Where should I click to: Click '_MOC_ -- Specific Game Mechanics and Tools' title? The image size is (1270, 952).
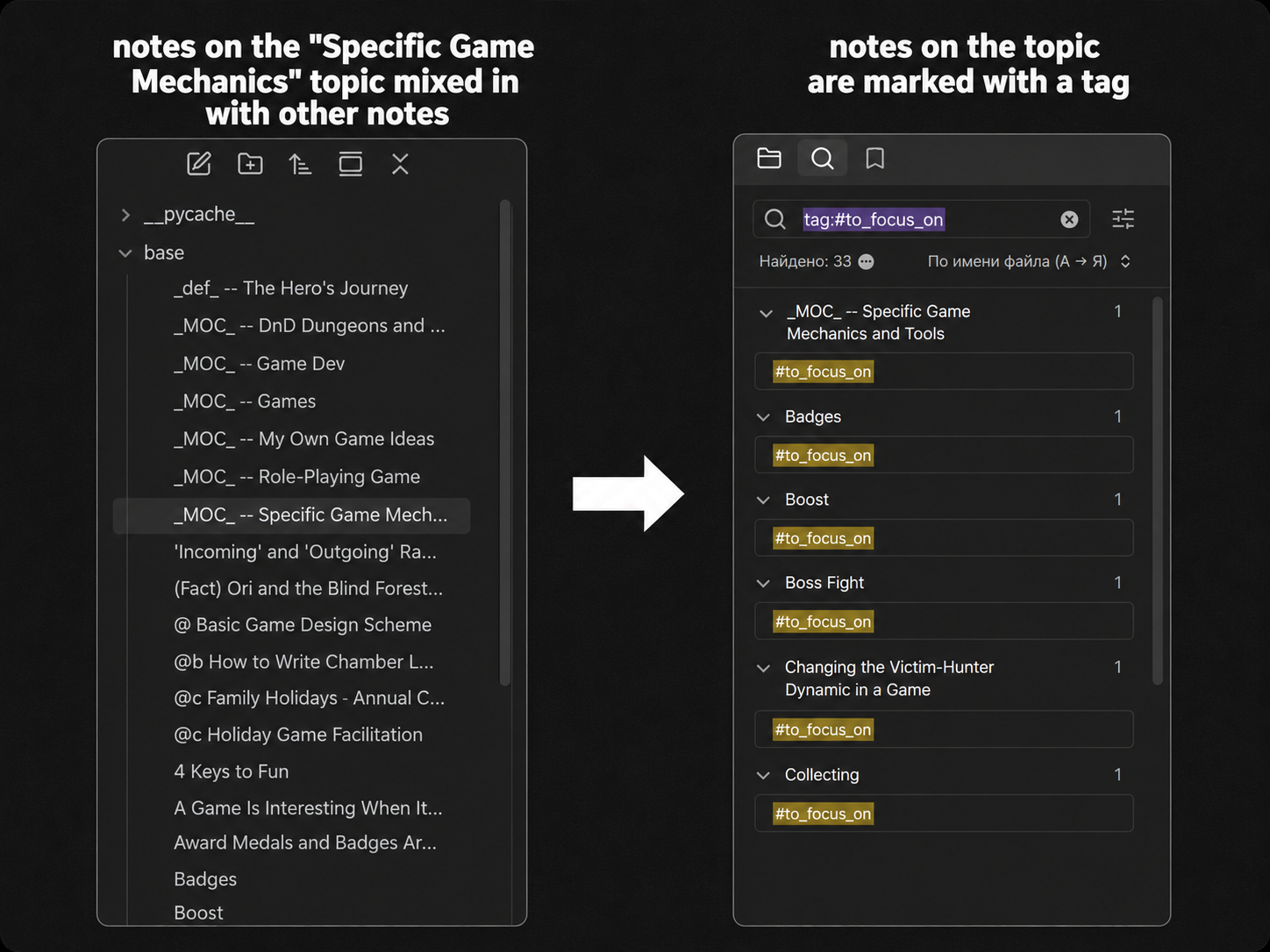878,323
